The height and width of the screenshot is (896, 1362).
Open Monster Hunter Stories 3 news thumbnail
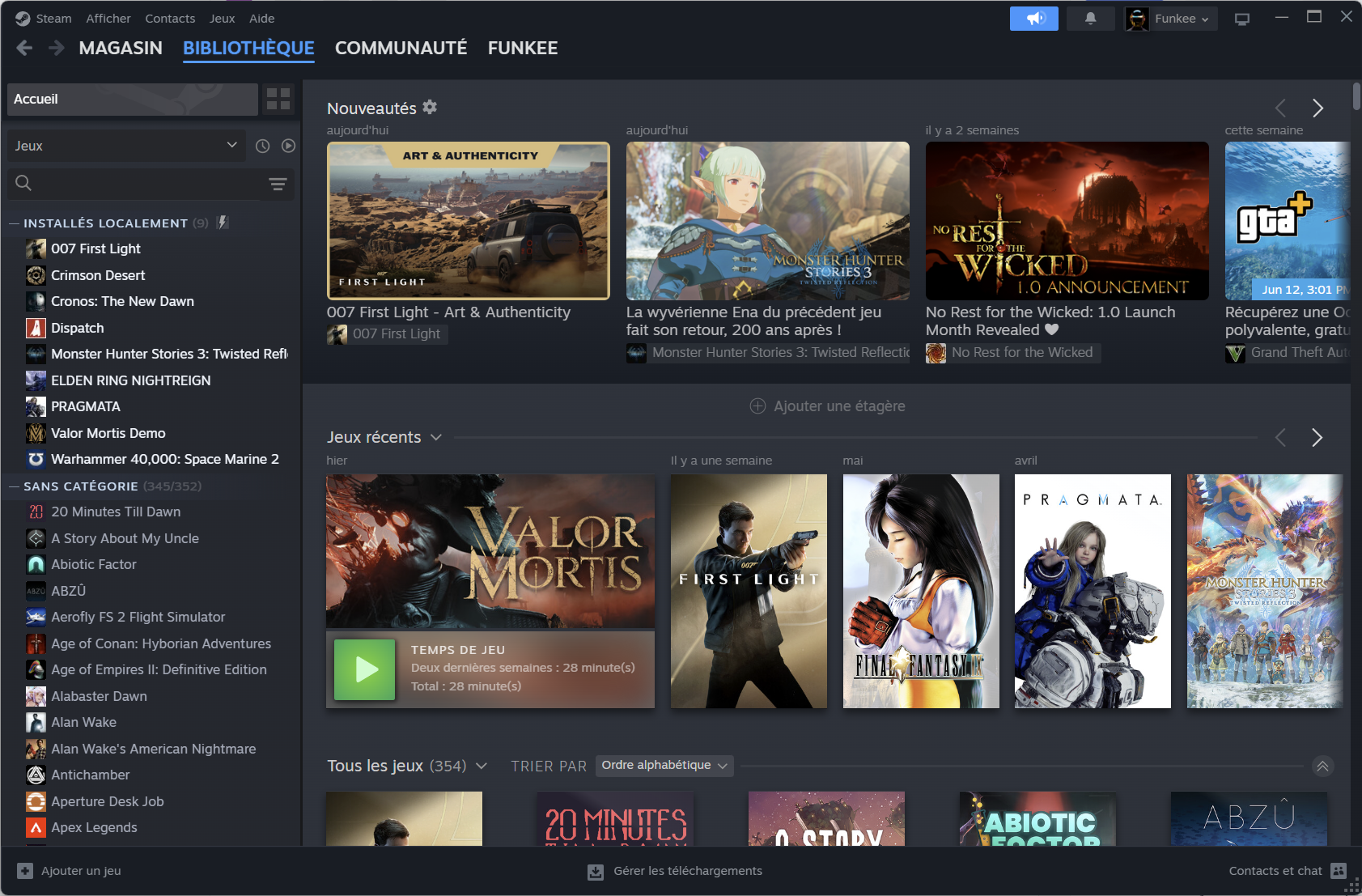tap(767, 221)
